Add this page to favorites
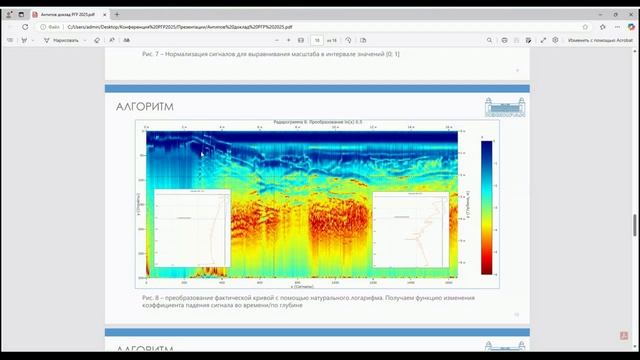 [x=585, y=27]
